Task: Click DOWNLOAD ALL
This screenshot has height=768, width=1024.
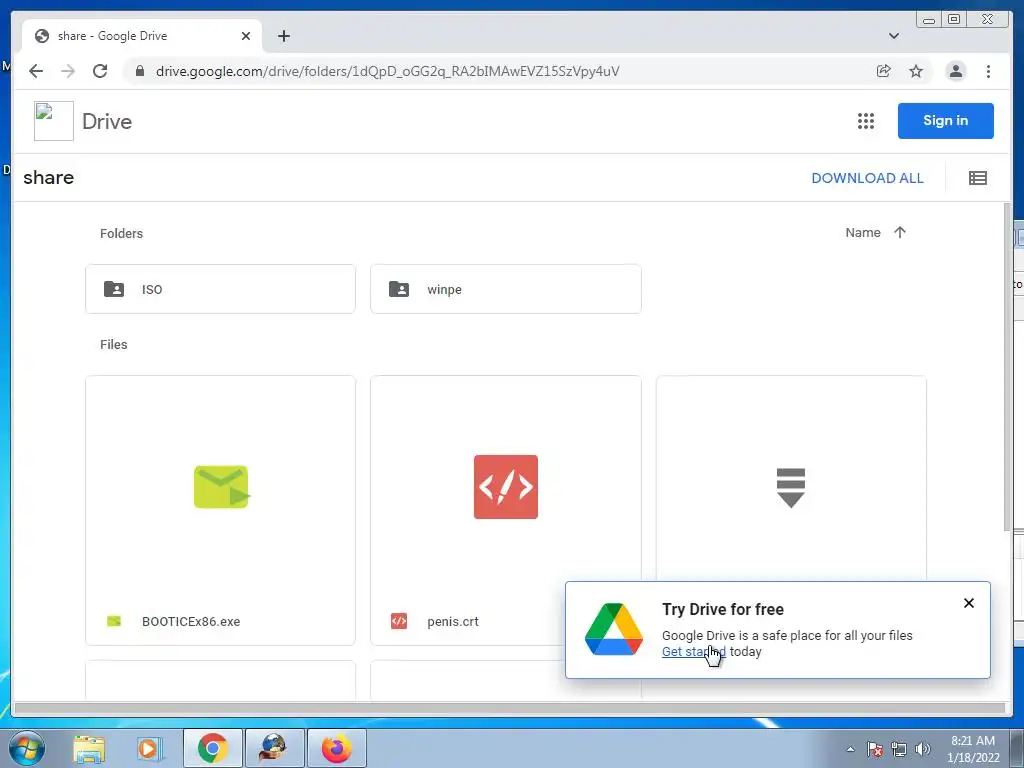Action: 867,178
